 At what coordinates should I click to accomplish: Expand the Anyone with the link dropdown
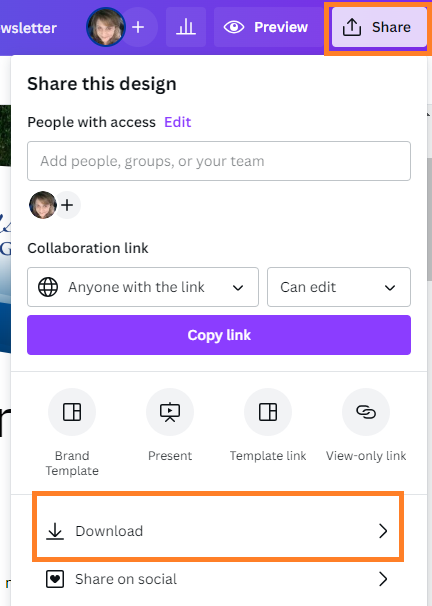point(143,287)
